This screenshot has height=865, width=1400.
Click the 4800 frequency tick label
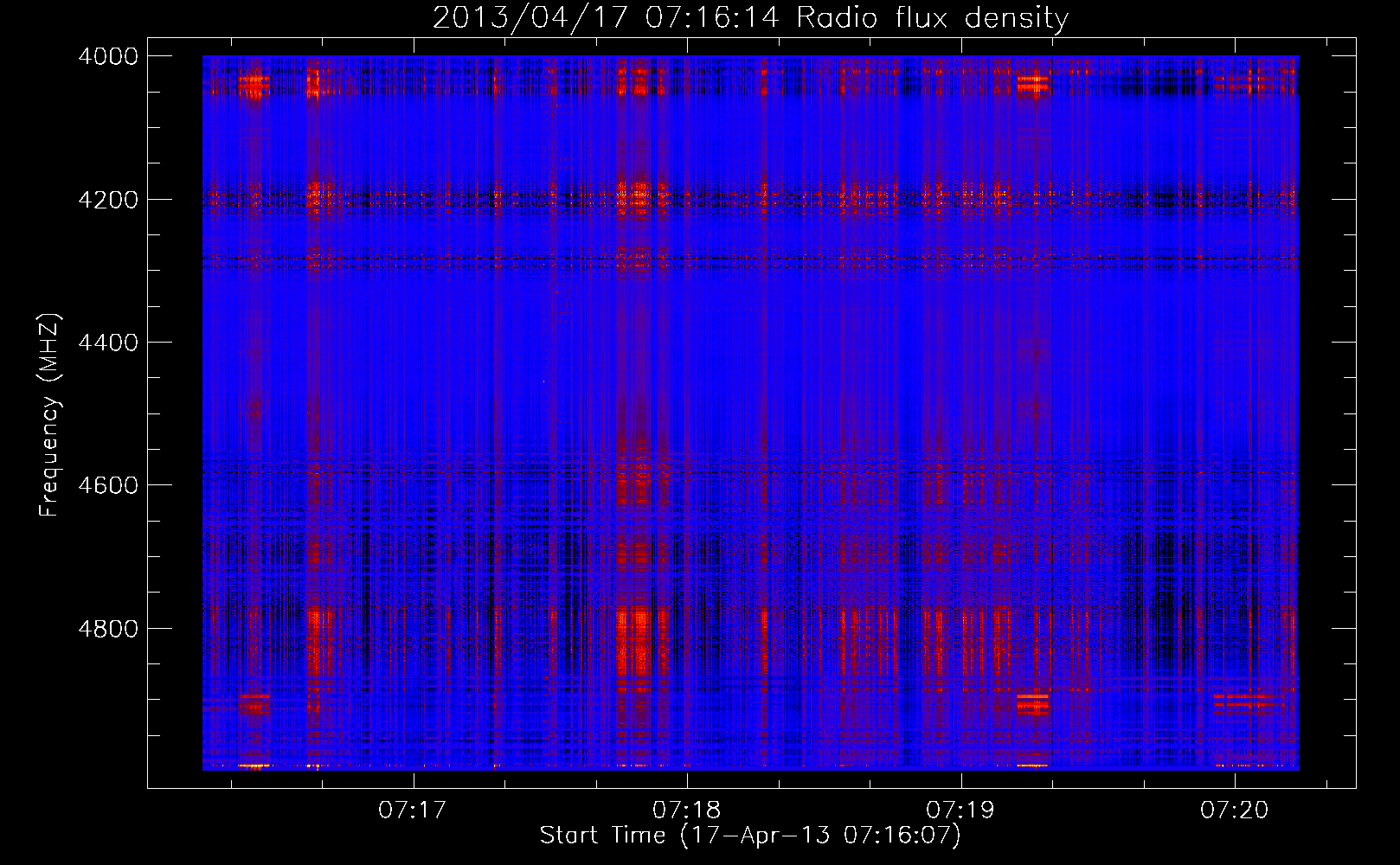tap(108, 629)
